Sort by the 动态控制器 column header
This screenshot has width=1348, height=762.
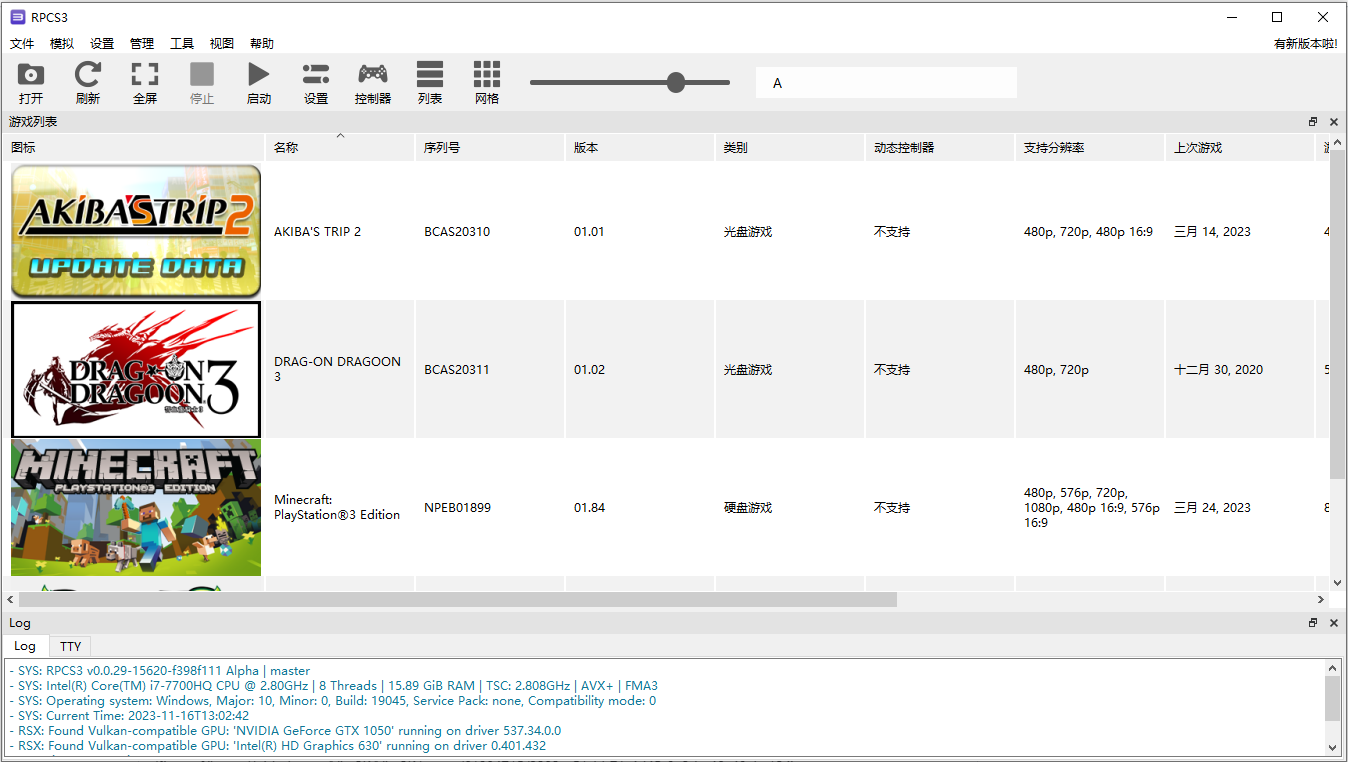click(x=940, y=147)
